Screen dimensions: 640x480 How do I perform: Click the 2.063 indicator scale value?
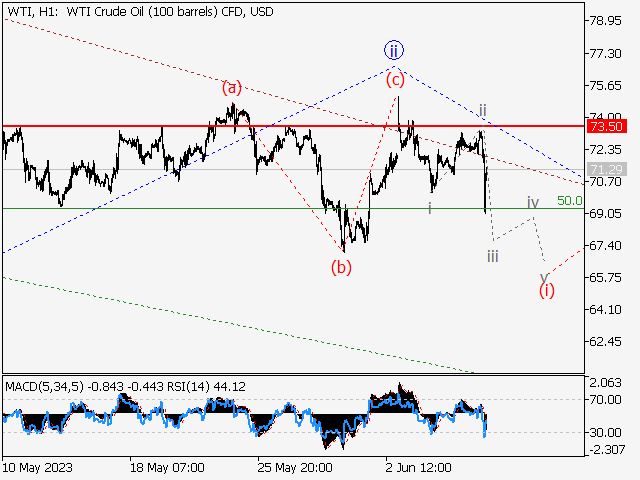606,383
